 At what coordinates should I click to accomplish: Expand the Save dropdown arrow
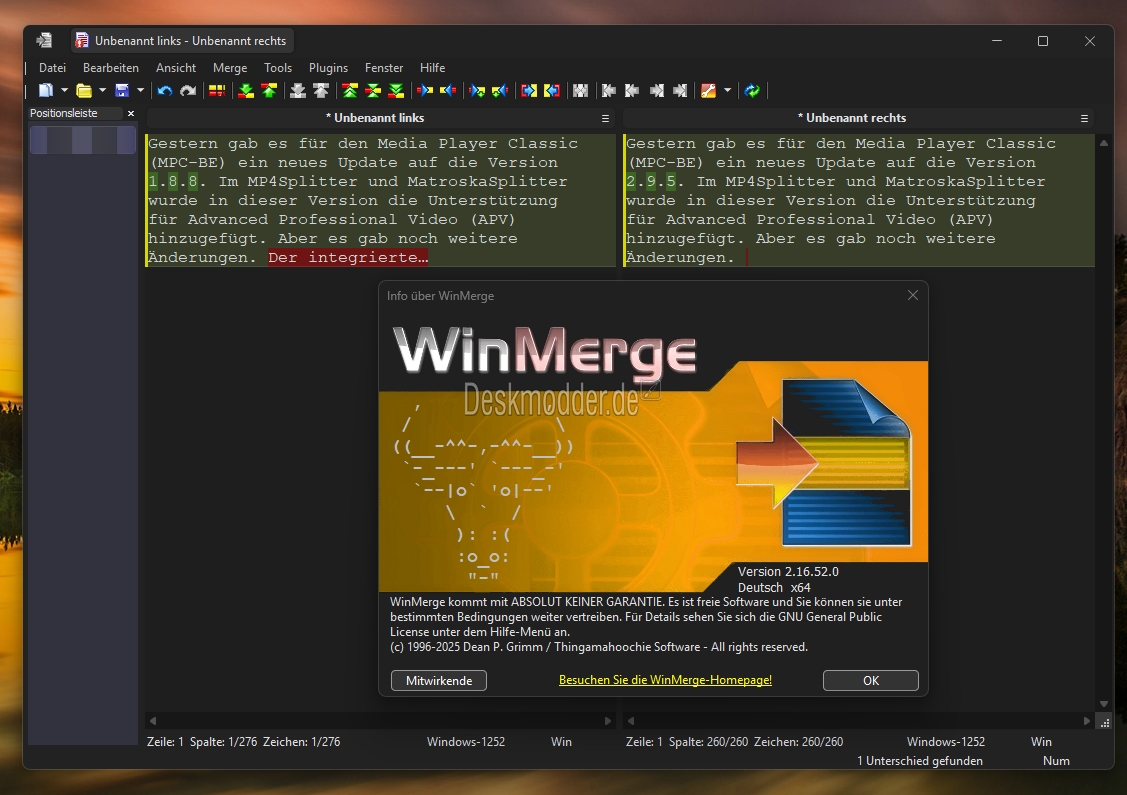(140, 91)
